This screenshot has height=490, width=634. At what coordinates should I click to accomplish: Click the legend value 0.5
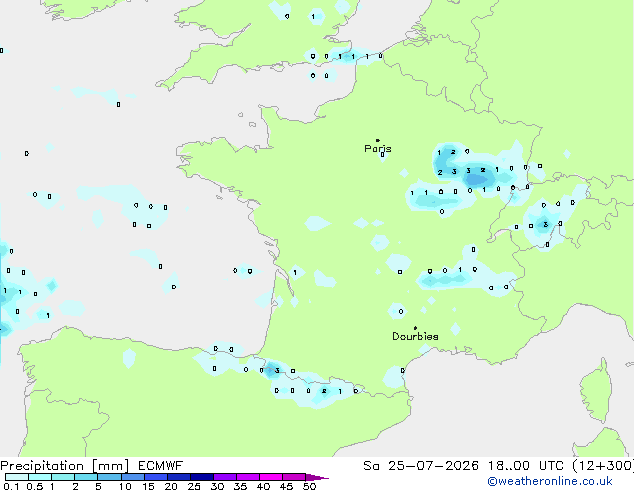(x=35, y=486)
